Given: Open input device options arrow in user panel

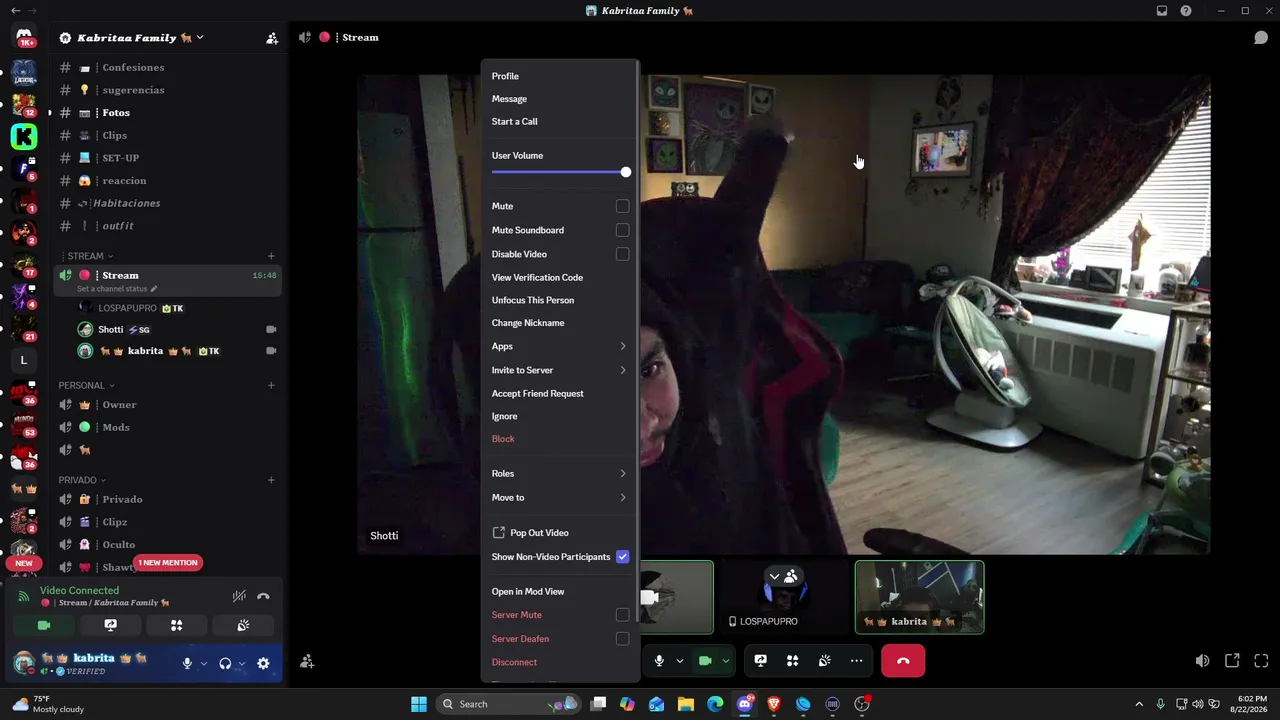Looking at the screenshot, I should [x=204, y=663].
